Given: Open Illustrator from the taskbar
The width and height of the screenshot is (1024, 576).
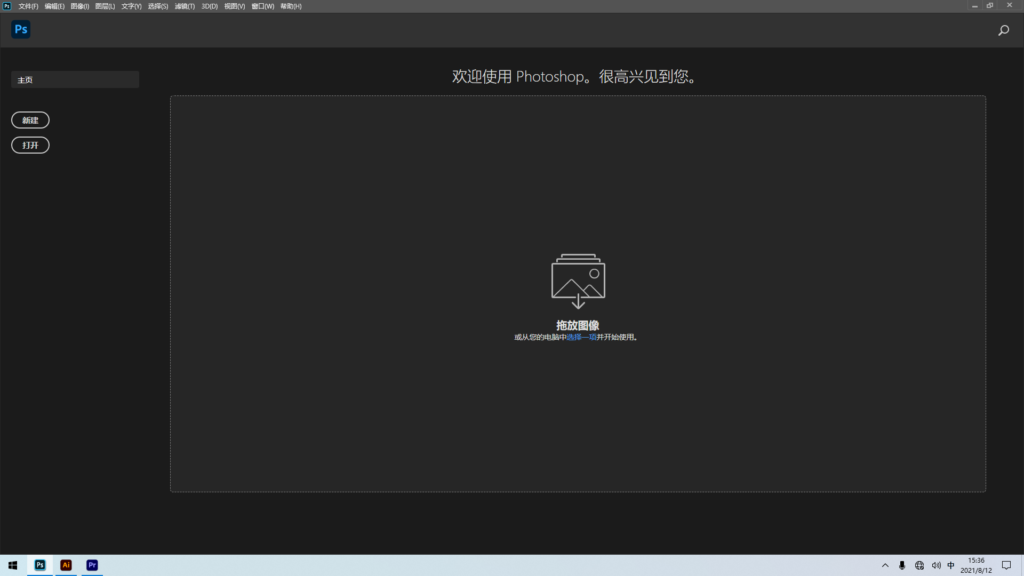Looking at the screenshot, I should (66, 566).
